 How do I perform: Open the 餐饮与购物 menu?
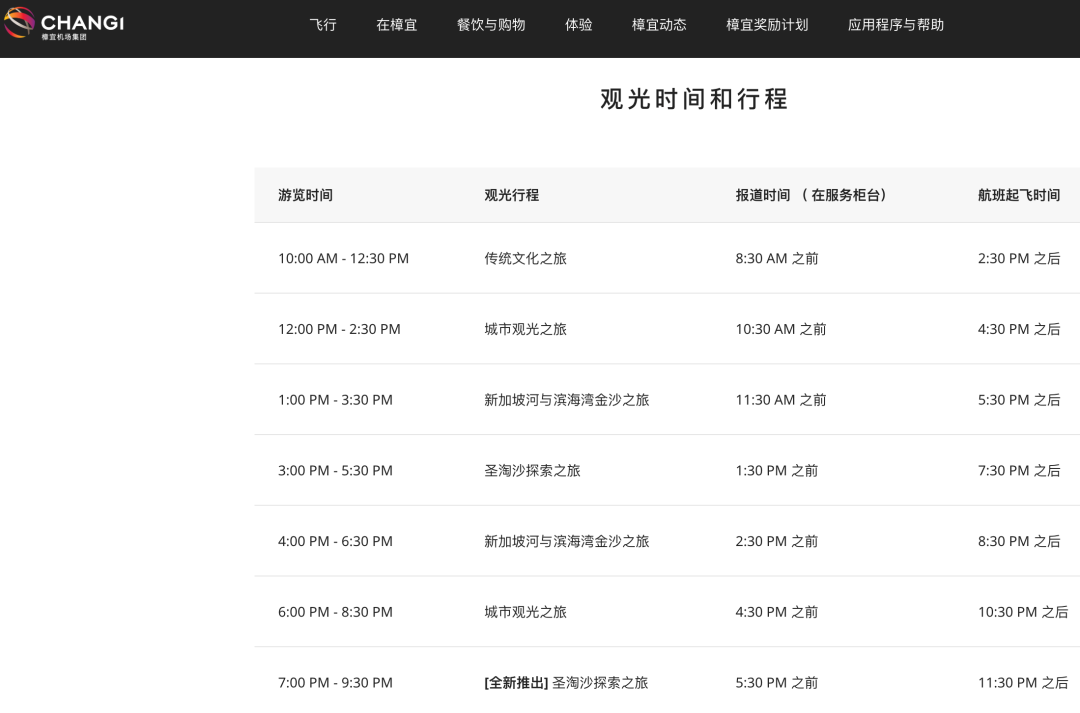pyautogui.click(x=491, y=25)
